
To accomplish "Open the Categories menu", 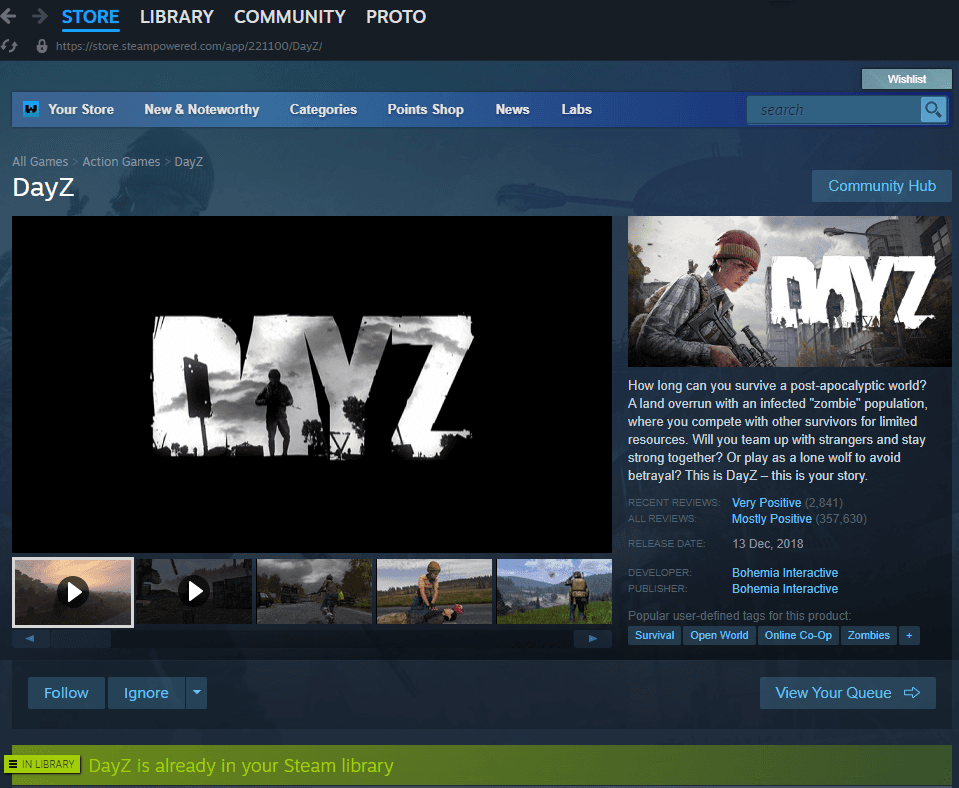I will point(323,110).
